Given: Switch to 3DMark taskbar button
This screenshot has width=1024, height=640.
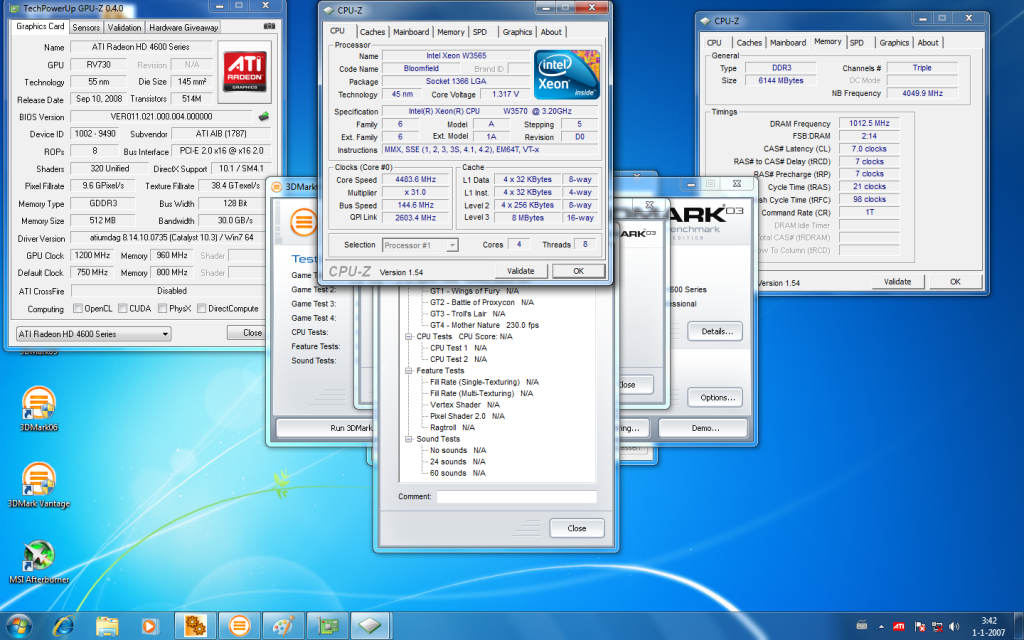Looking at the screenshot, I should (239, 626).
